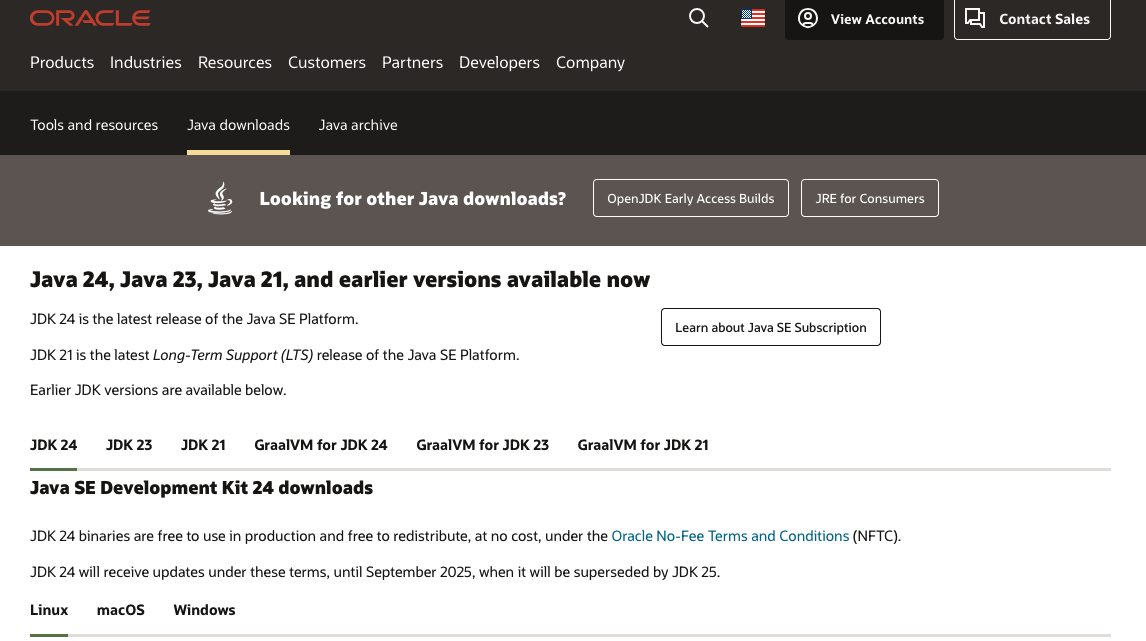
Task: Click the account profile icon
Action: click(808, 18)
